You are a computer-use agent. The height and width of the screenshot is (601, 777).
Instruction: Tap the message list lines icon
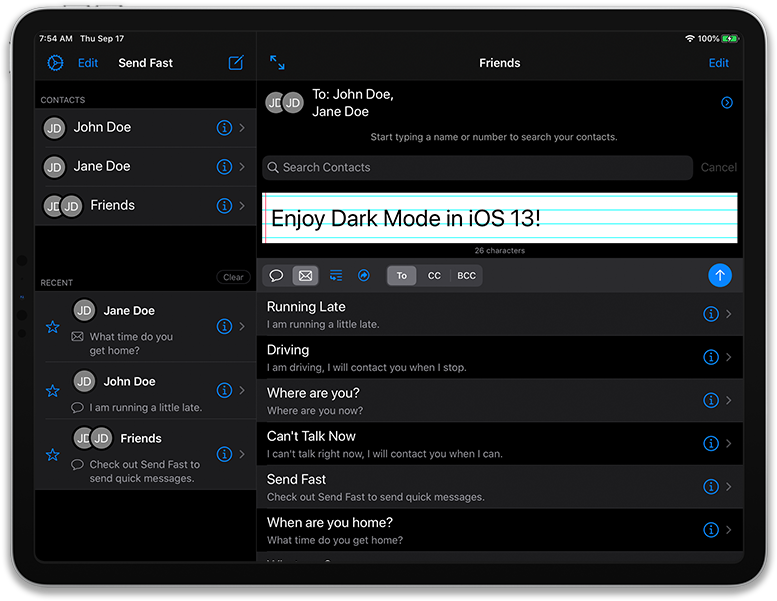click(336, 275)
